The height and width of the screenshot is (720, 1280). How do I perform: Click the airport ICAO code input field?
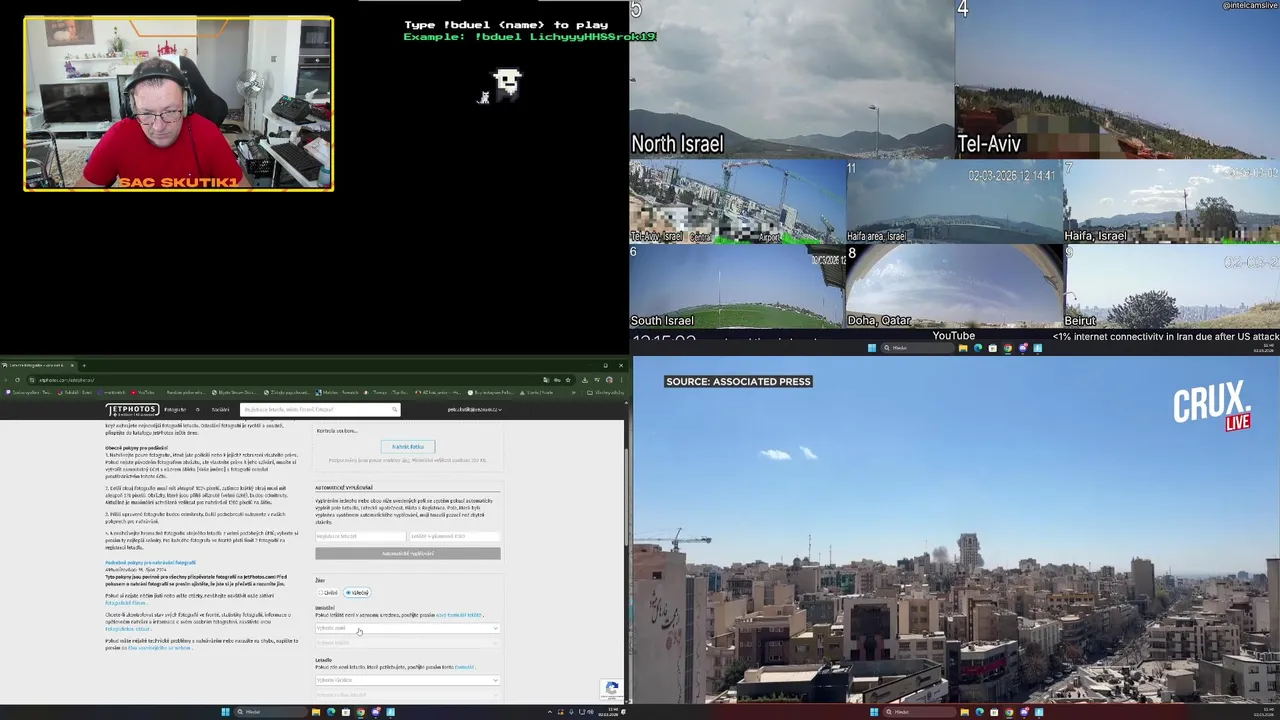click(454, 536)
